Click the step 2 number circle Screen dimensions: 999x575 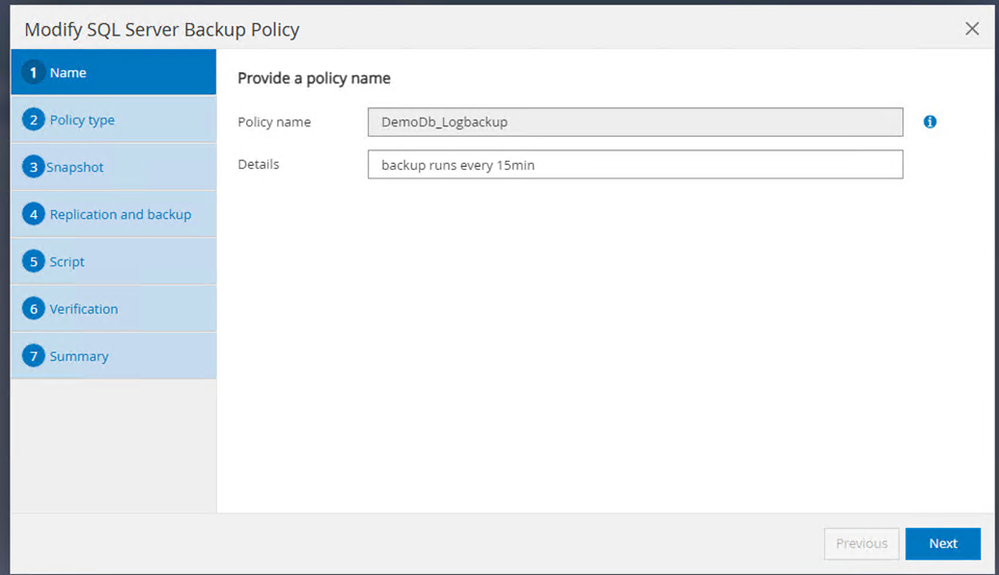34,120
